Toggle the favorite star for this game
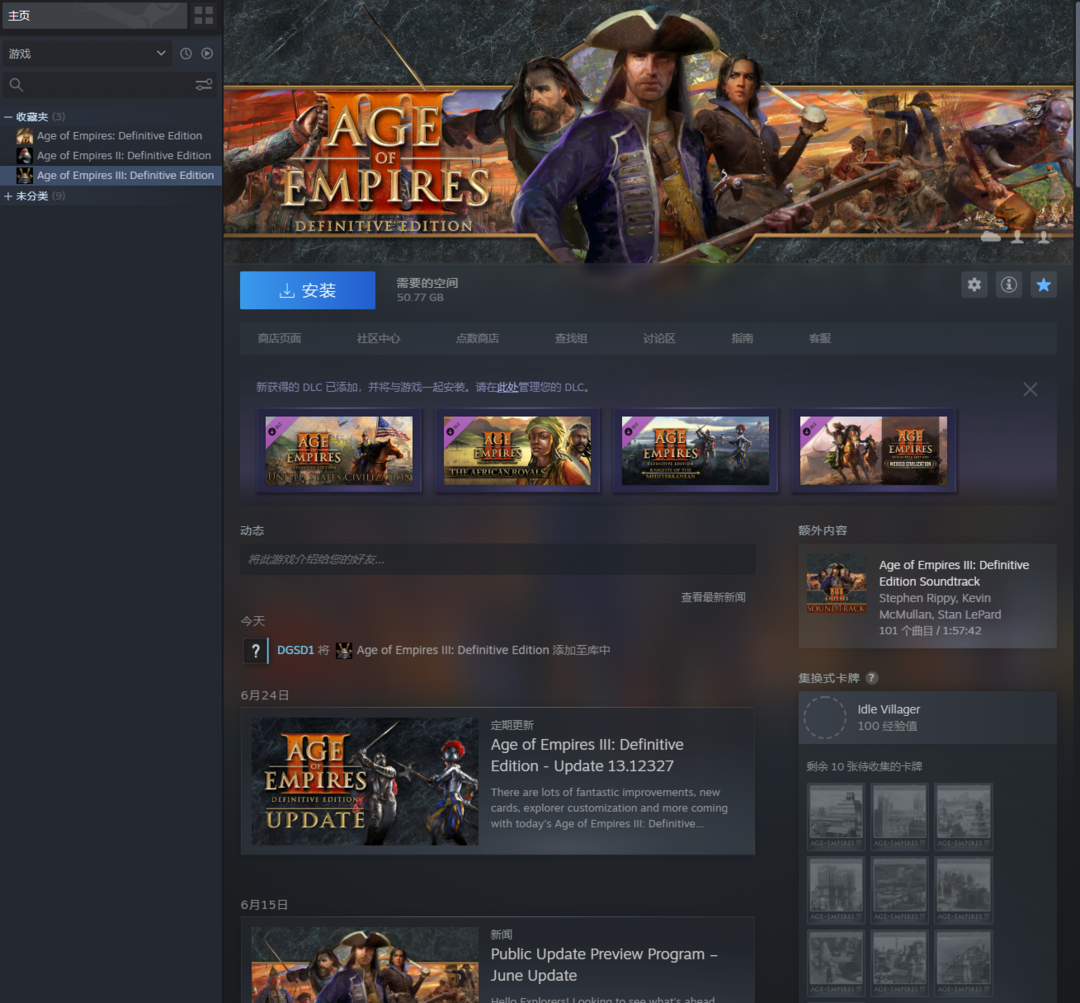Screen dimensions: 1080x1003 point(1043,285)
